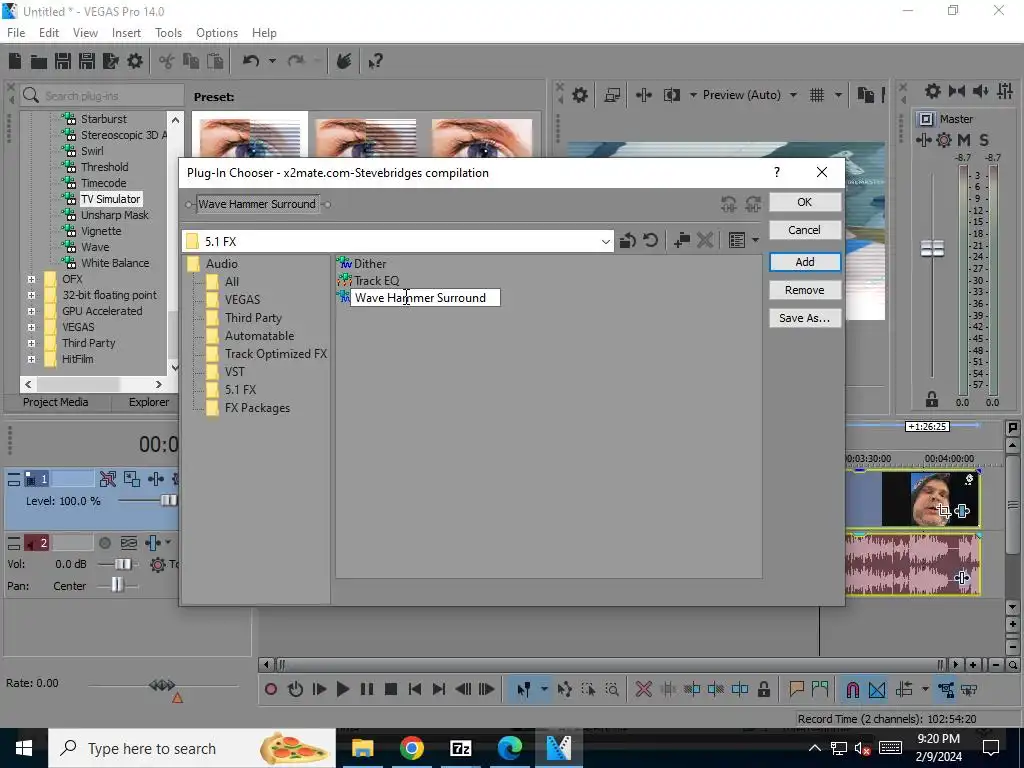This screenshot has height=768, width=1024.
Task: Open Master bus audio properties gear
Action: tap(933, 91)
